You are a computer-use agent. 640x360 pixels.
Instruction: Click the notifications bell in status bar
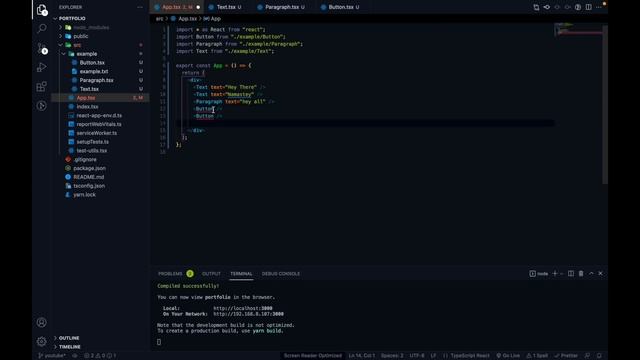click(599, 356)
